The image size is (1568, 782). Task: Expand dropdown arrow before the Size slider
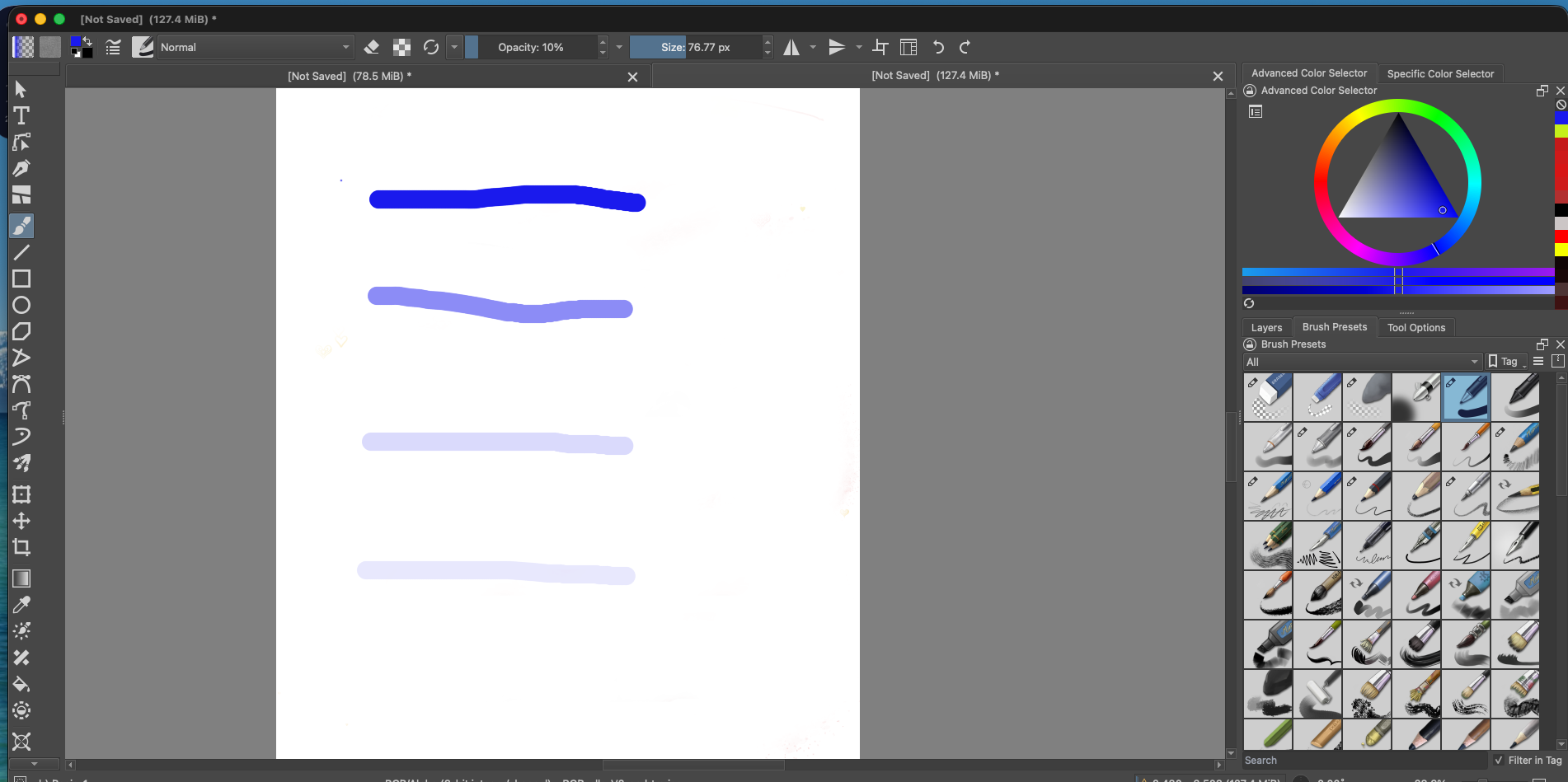click(619, 47)
